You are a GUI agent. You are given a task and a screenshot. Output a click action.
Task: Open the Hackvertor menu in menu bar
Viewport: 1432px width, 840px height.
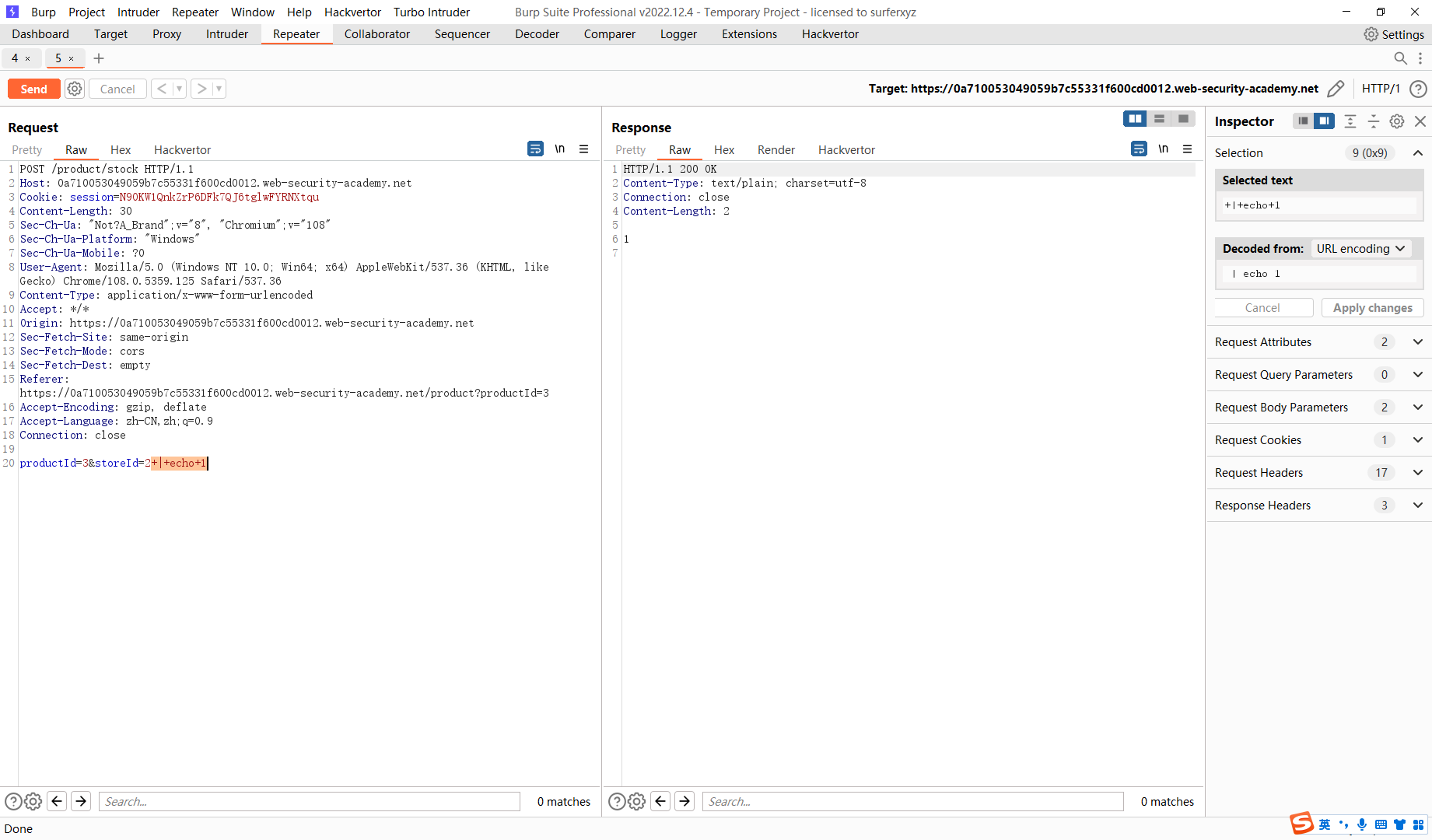[352, 12]
